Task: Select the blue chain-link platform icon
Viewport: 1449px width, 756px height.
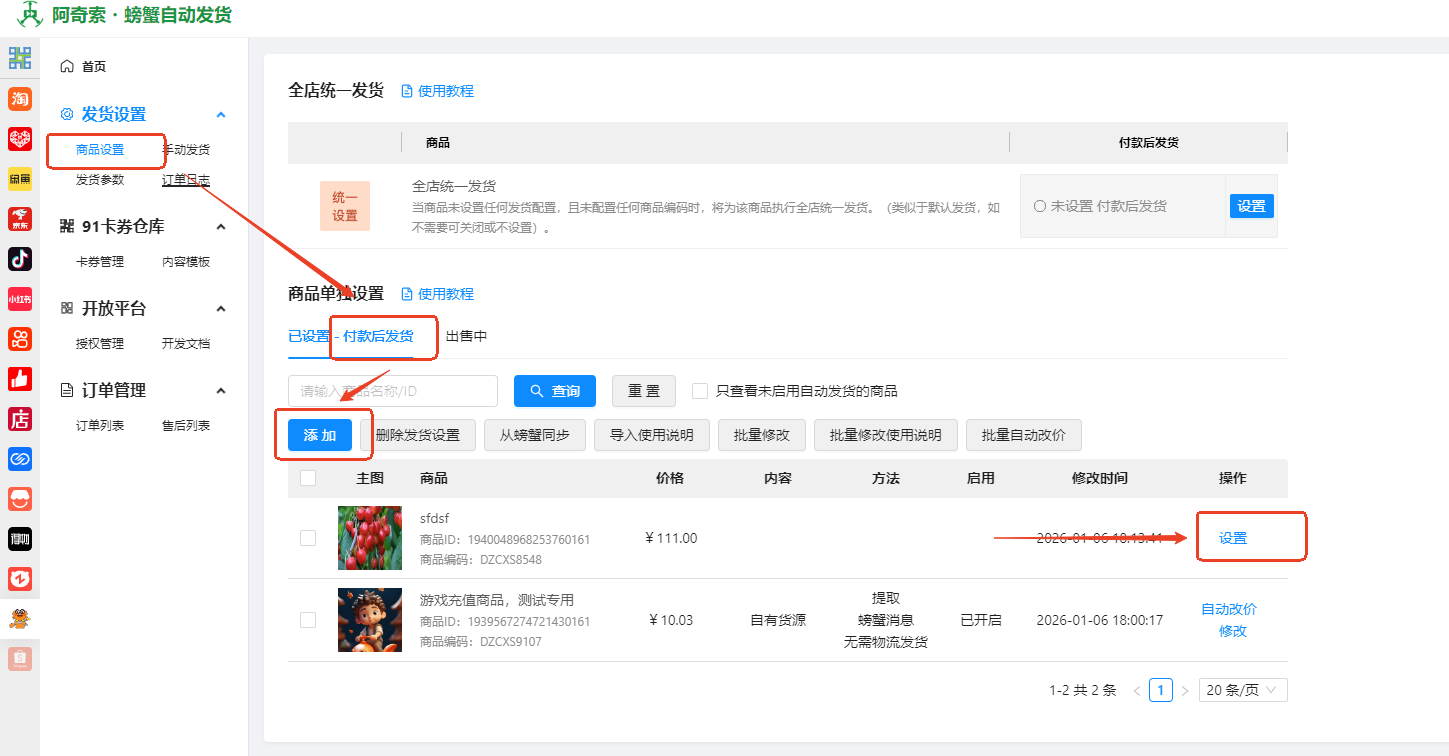Action: (x=20, y=459)
